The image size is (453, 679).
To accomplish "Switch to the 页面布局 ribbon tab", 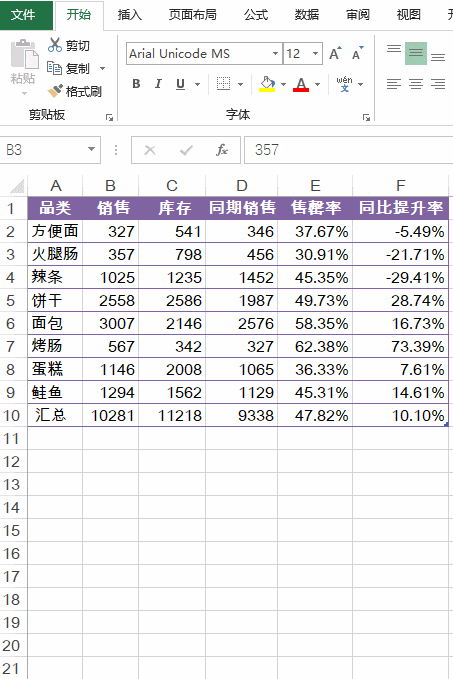I will (x=193, y=15).
